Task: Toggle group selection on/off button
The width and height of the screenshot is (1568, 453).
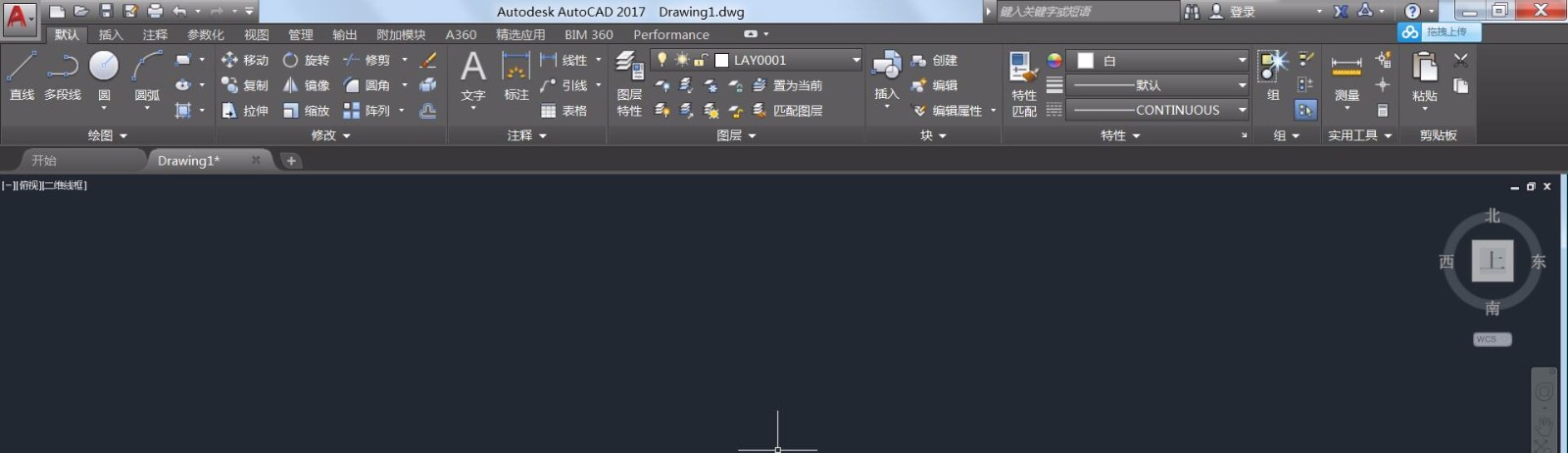Action: pos(1305,111)
